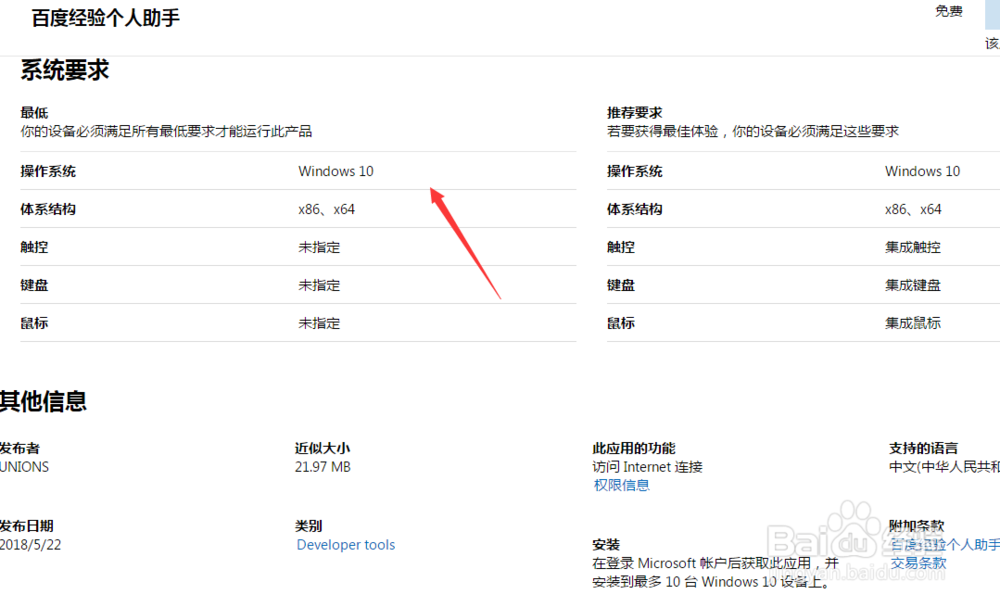Viewport: 1000px width, 607px height.
Task: Click the 百度经验个人助手 app title
Action: (106, 18)
